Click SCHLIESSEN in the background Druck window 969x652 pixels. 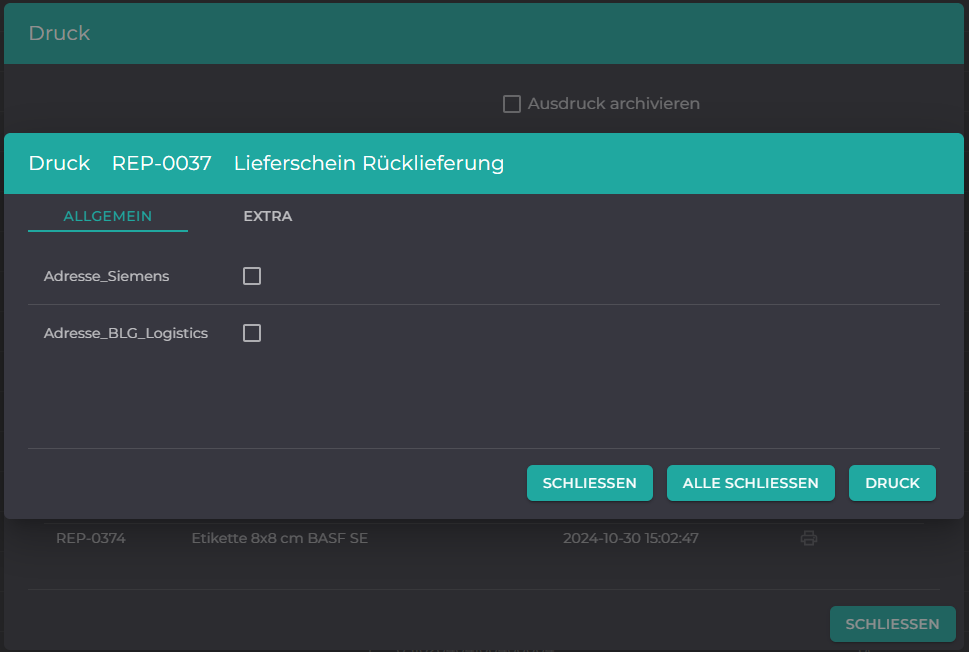coord(892,624)
